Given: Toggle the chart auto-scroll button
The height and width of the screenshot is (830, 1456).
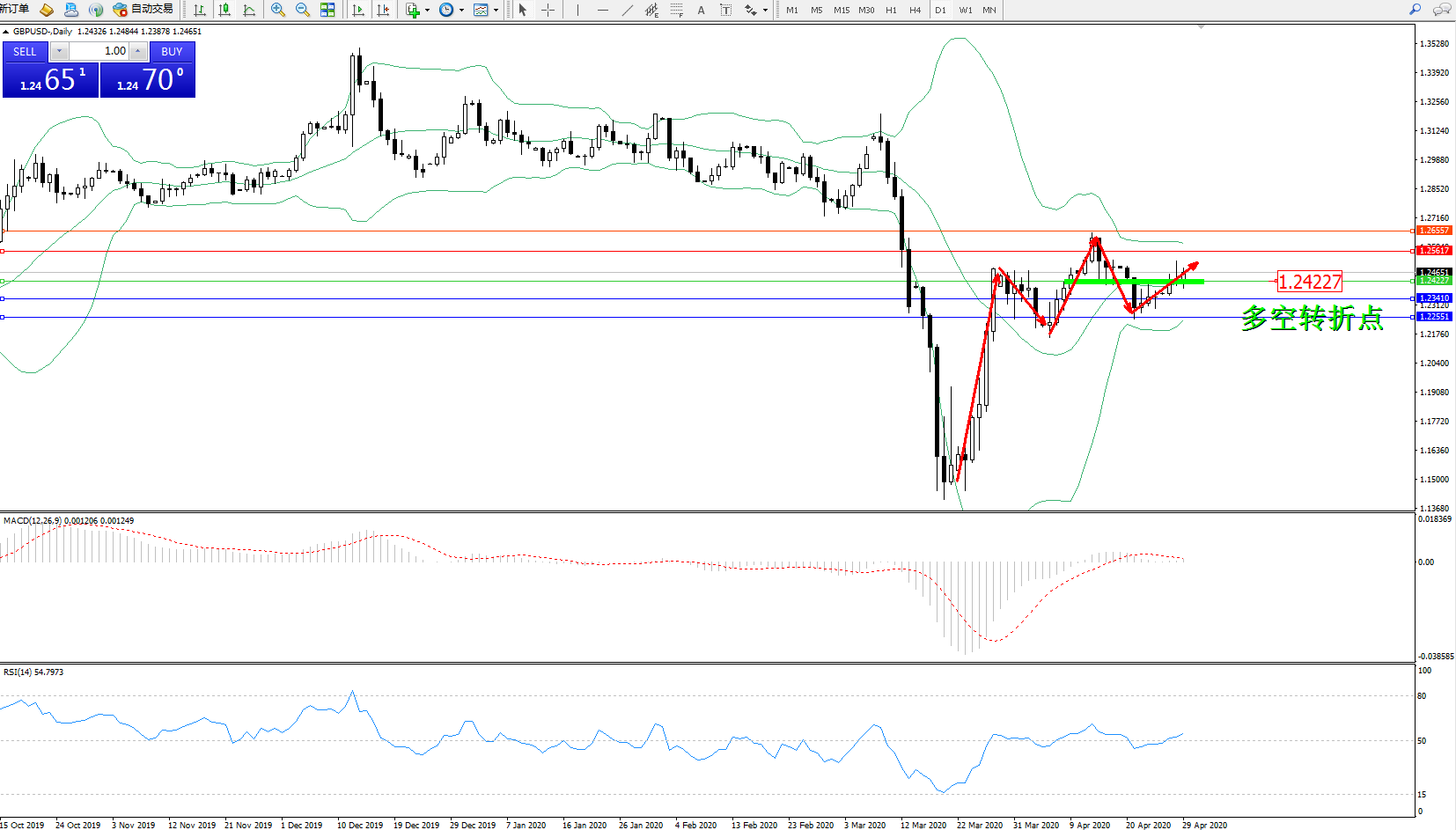Looking at the screenshot, I should click(x=358, y=10).
